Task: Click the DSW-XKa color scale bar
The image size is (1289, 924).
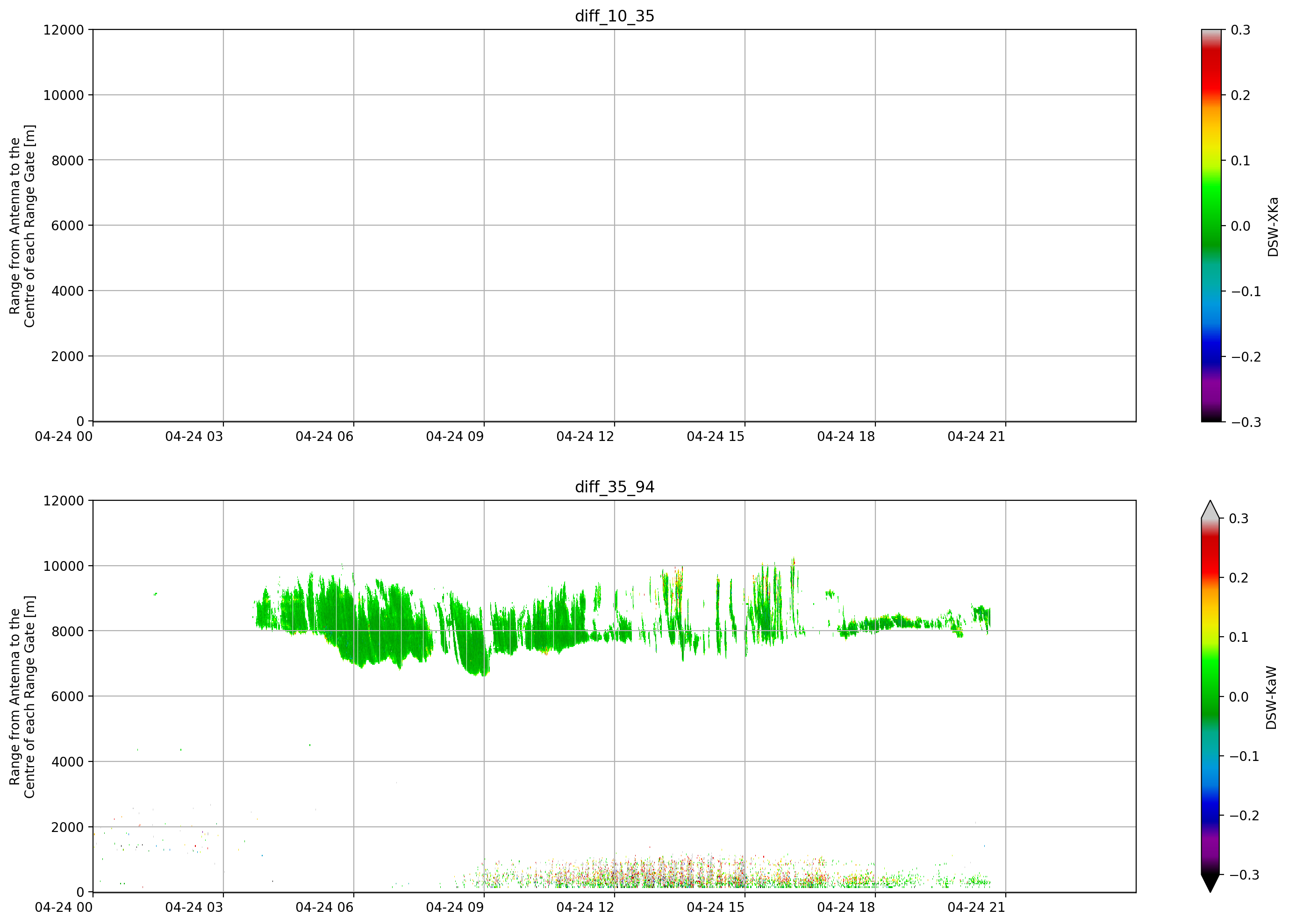Action: pos(1210,226)
